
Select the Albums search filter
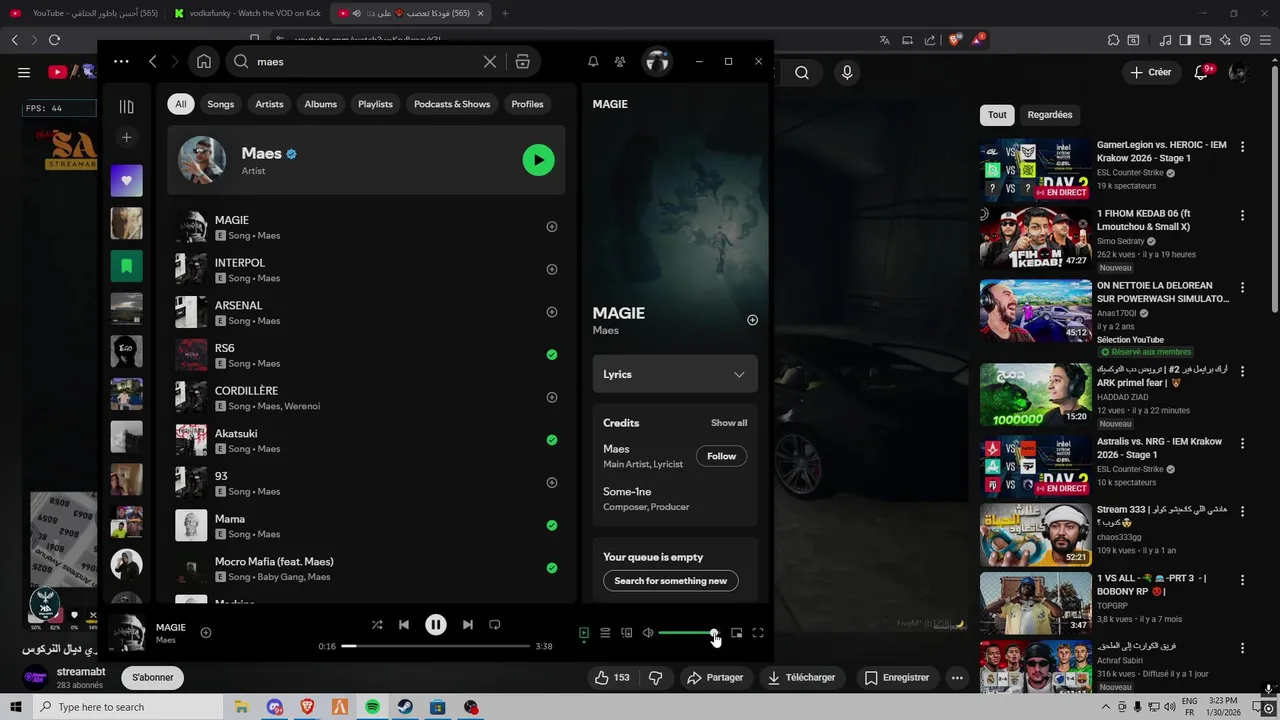(321, 104)
